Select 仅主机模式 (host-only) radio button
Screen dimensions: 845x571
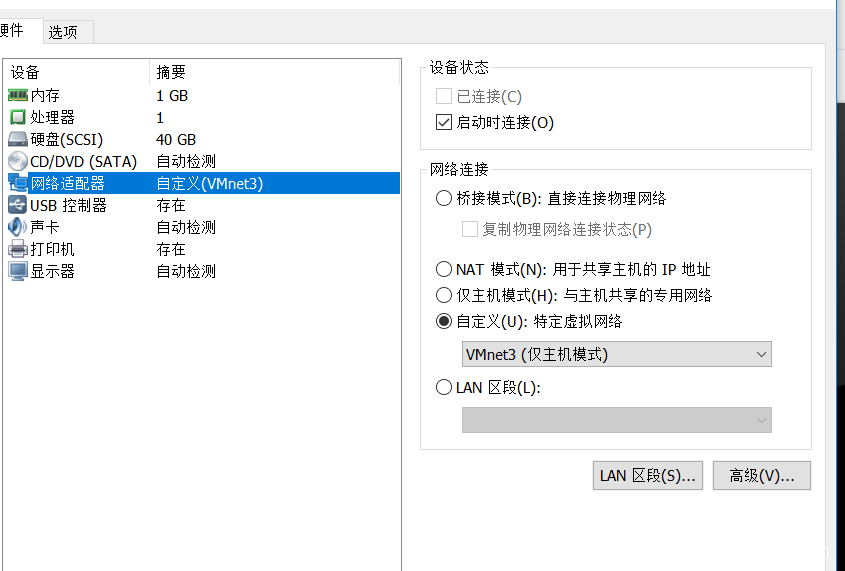pos(445,295)
